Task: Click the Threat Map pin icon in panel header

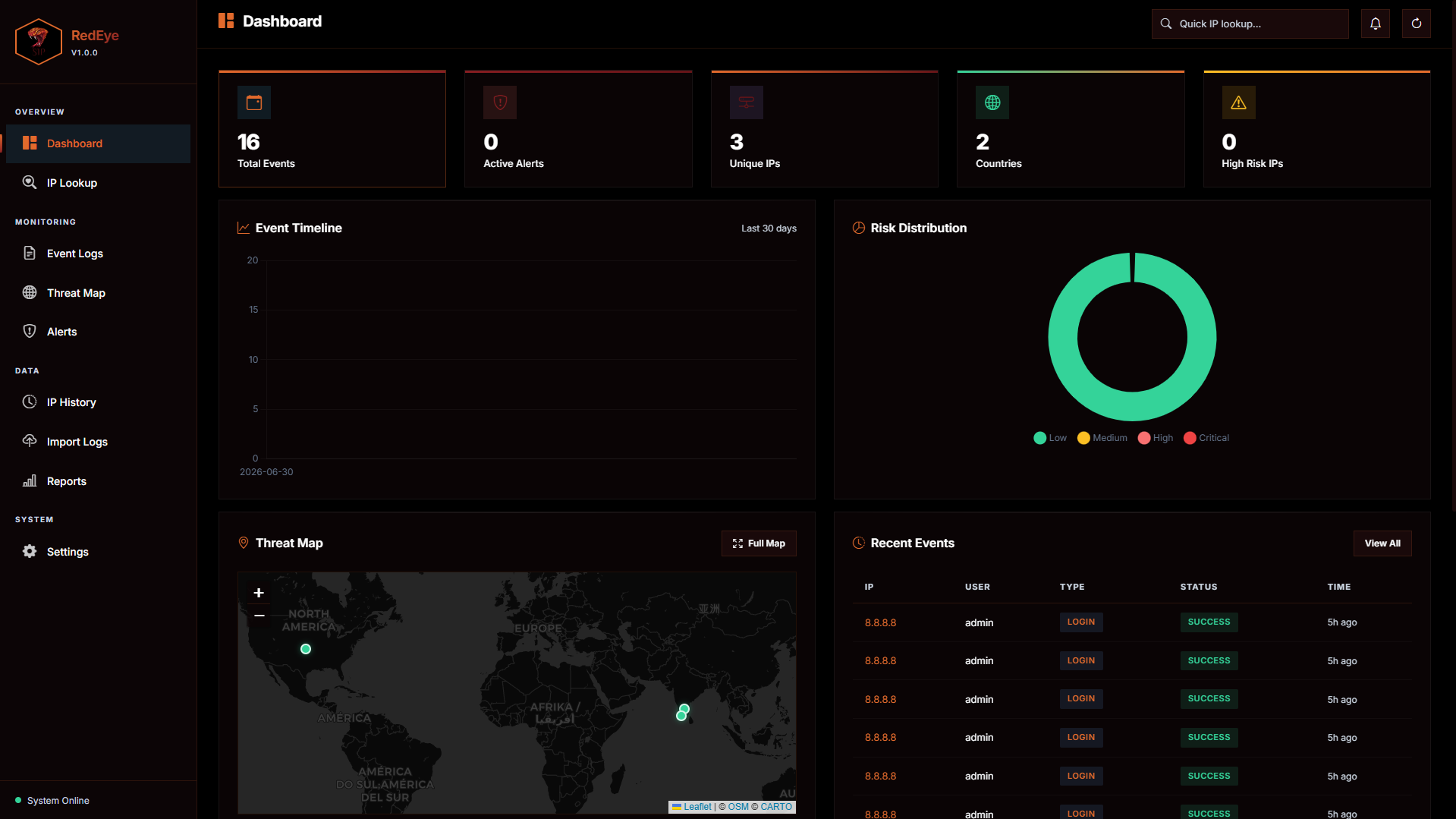Action: click(x=244, y=543)
